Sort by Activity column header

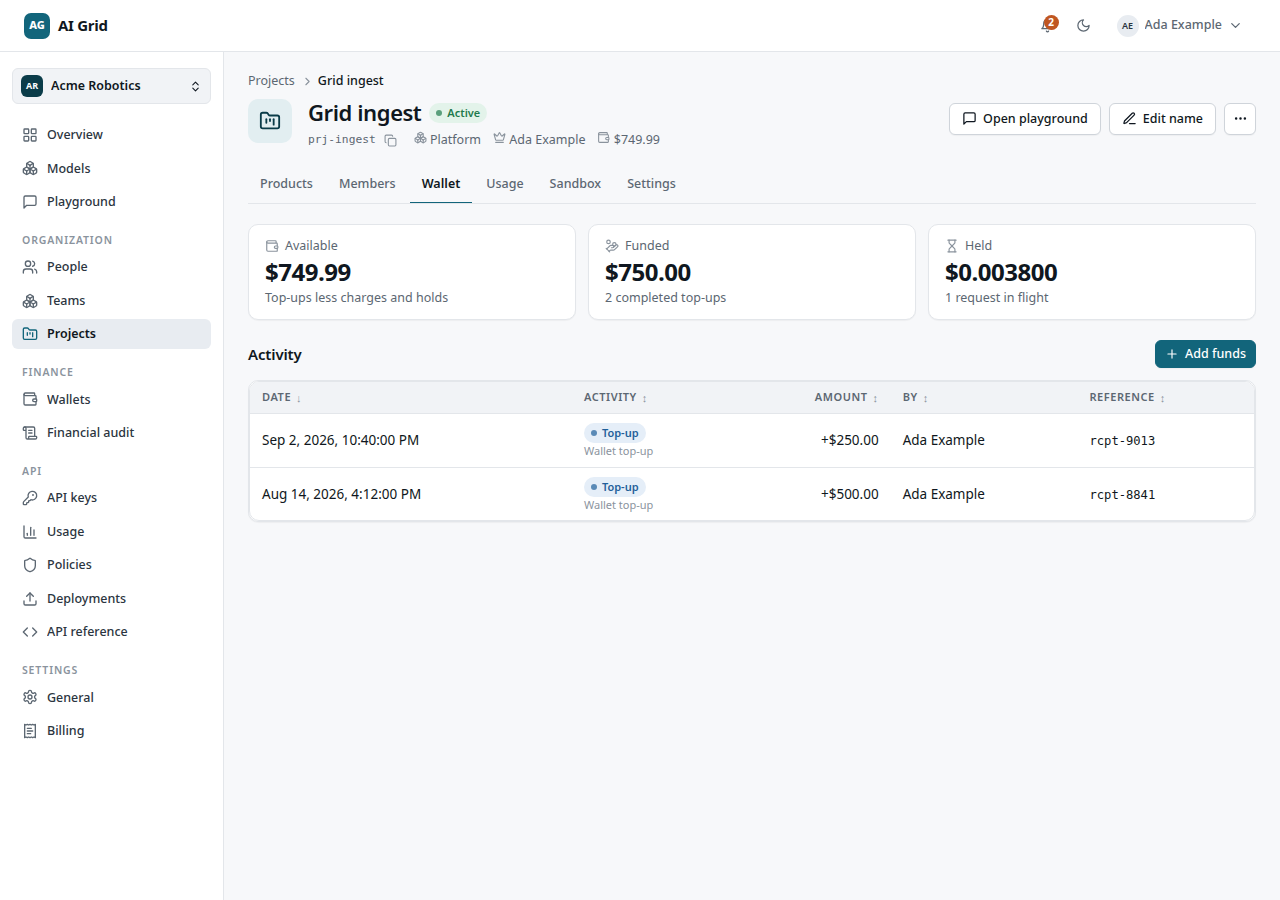point(615,397)
